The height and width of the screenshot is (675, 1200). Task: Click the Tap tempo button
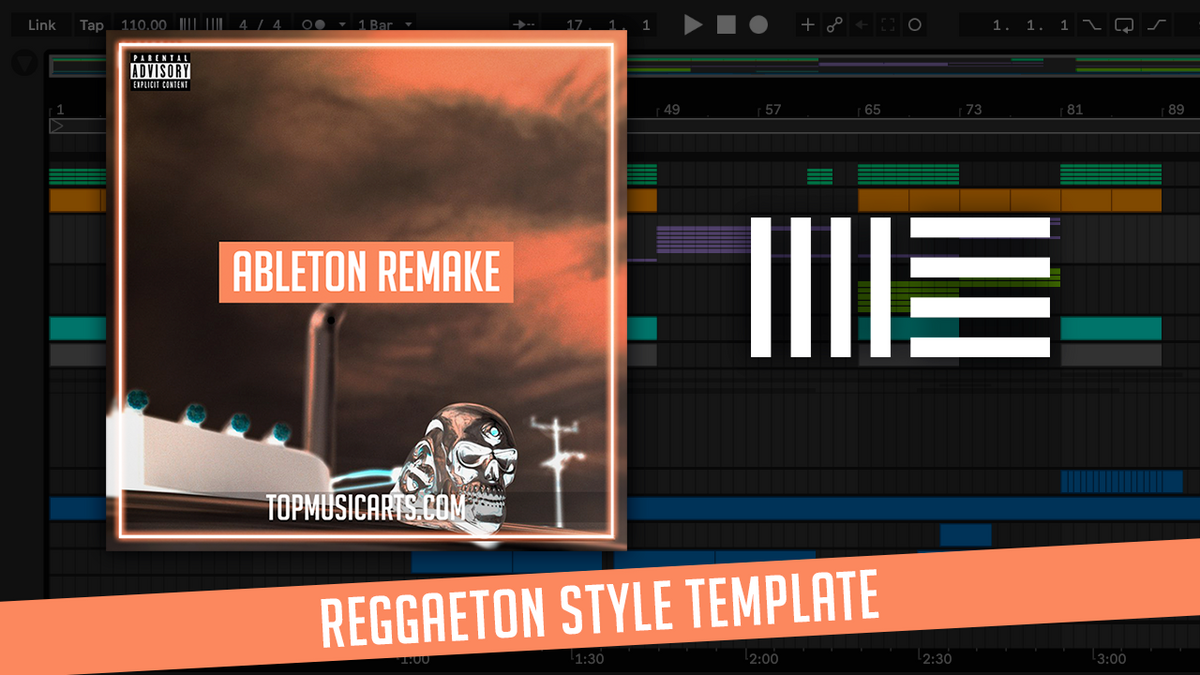point(90,24)
